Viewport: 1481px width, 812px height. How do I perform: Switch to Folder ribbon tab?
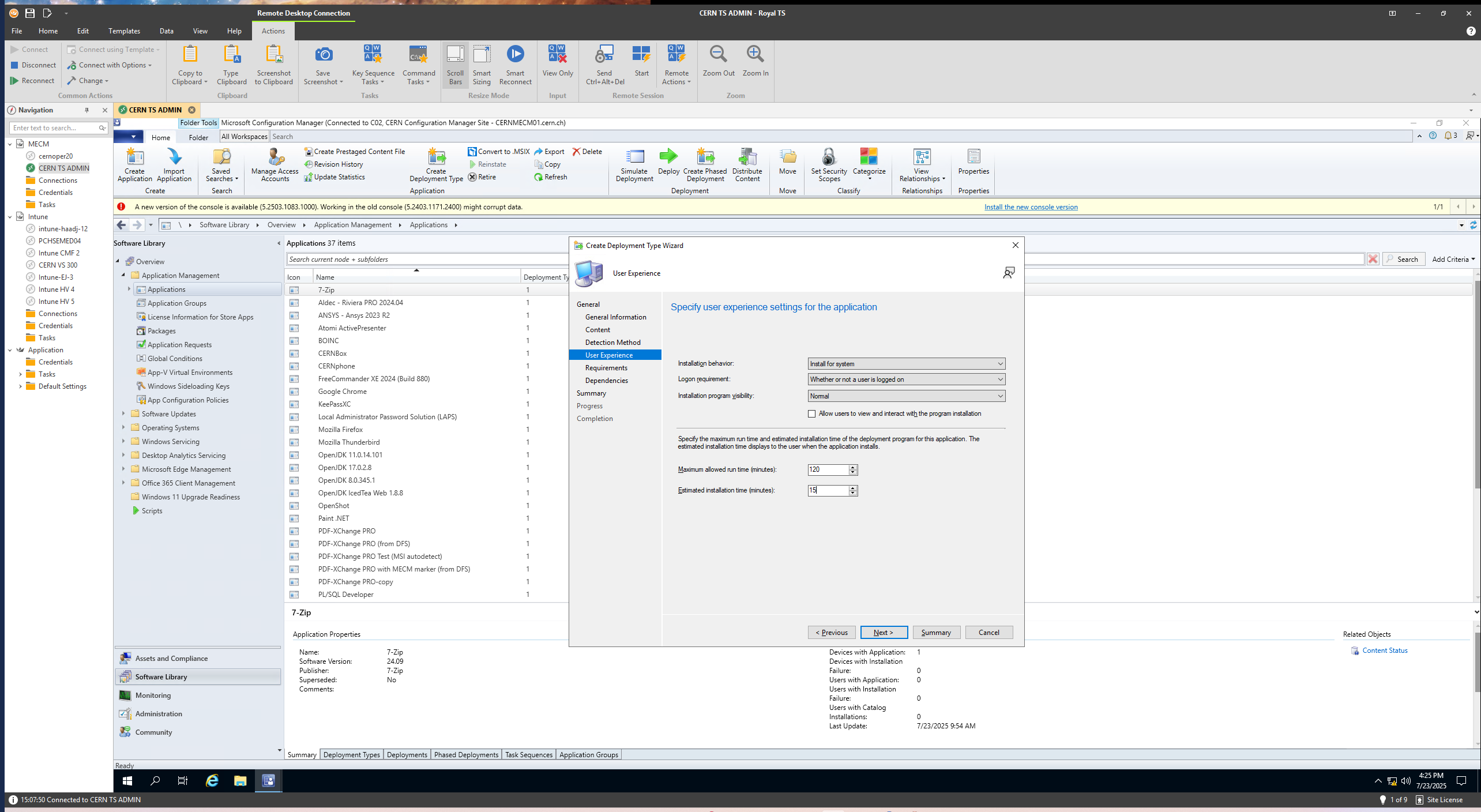pos(198,137)
